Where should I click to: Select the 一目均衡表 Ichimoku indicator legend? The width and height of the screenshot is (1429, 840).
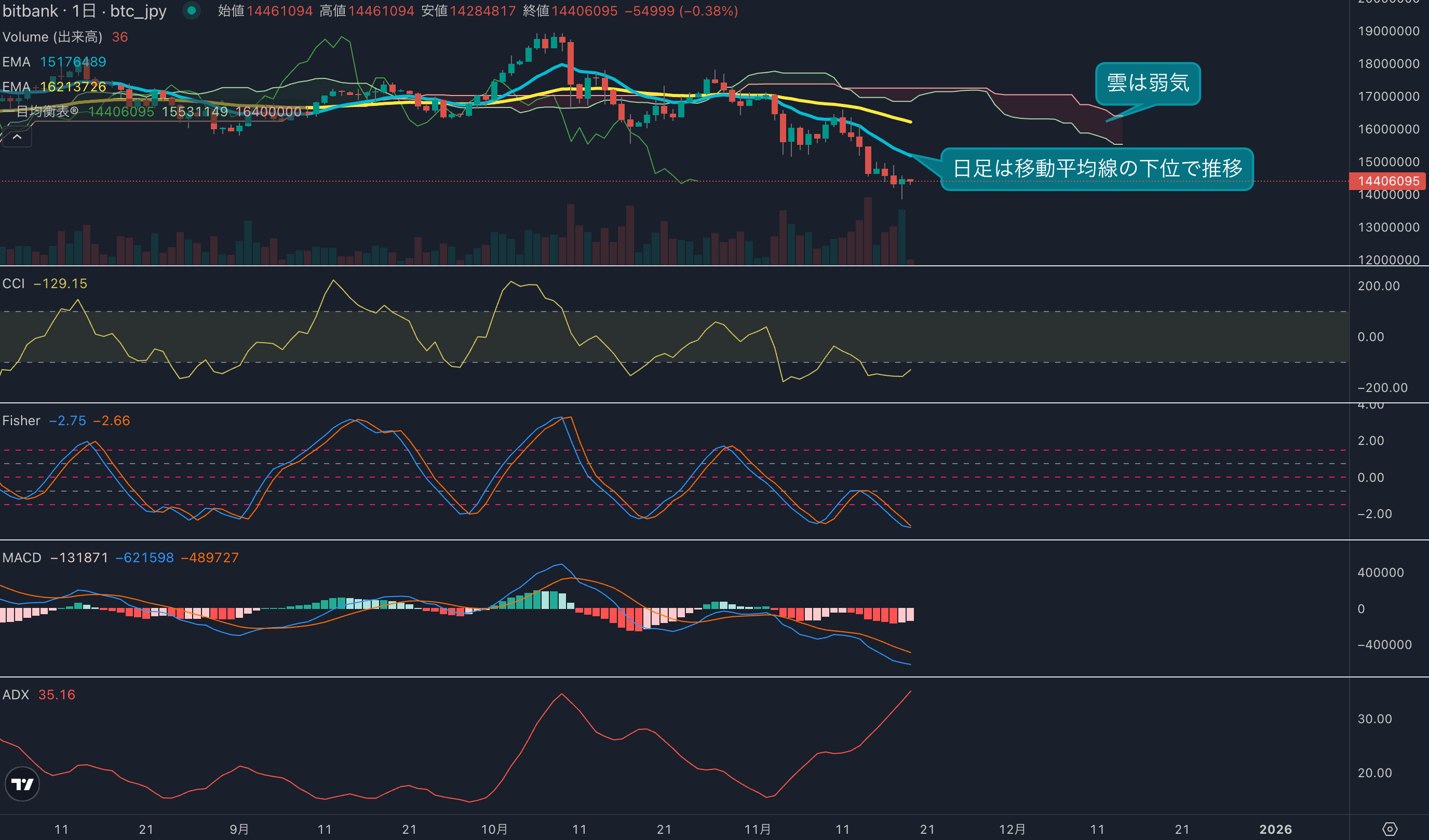point(47,112)
